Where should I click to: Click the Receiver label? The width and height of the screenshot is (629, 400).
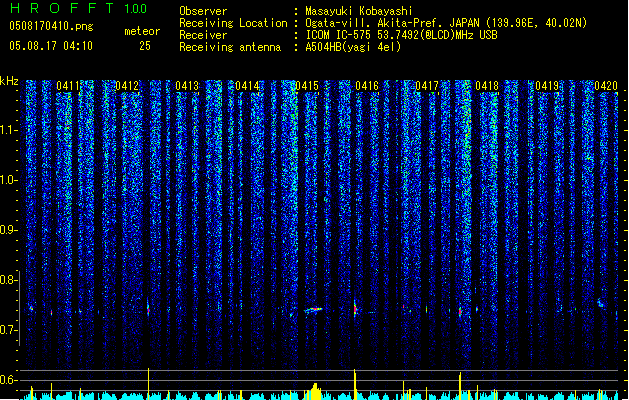pyautogui.click(x=203, y=35)
